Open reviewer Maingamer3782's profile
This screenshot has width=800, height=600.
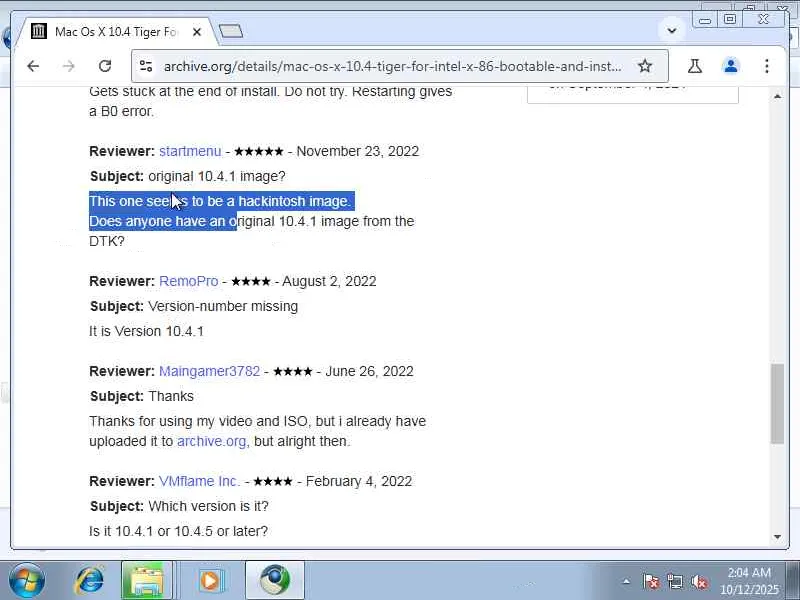210,371
